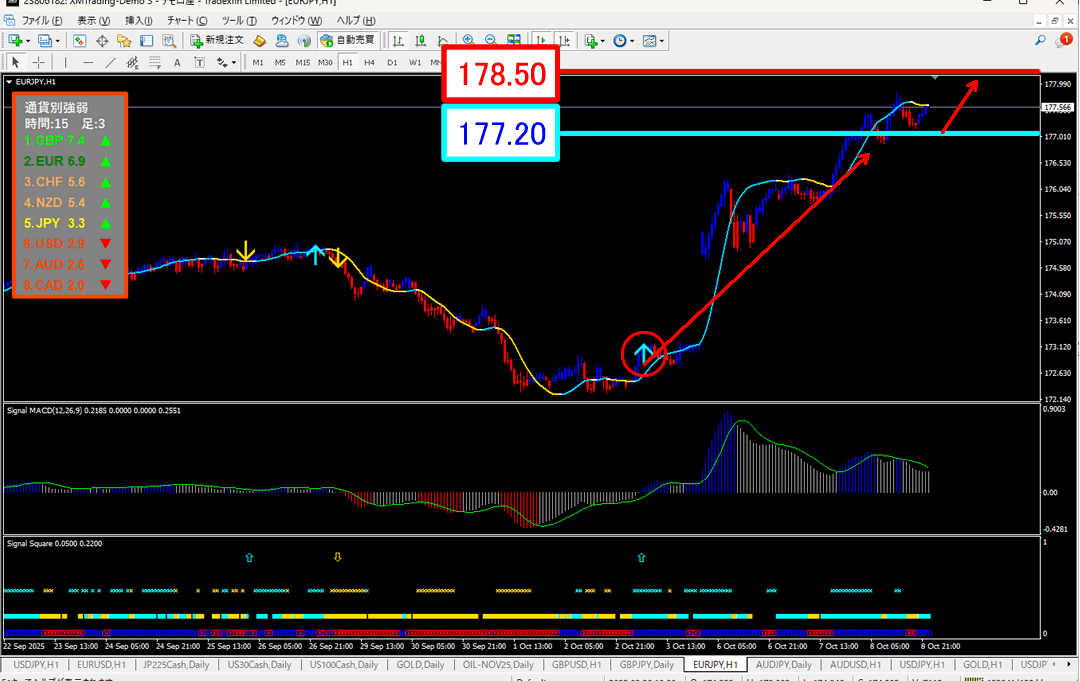Expand the periodicity clock dropdown
Image resolution: width=1080 pixels, height=681 pixels.
pyautogui.click(x=632, y=41)
